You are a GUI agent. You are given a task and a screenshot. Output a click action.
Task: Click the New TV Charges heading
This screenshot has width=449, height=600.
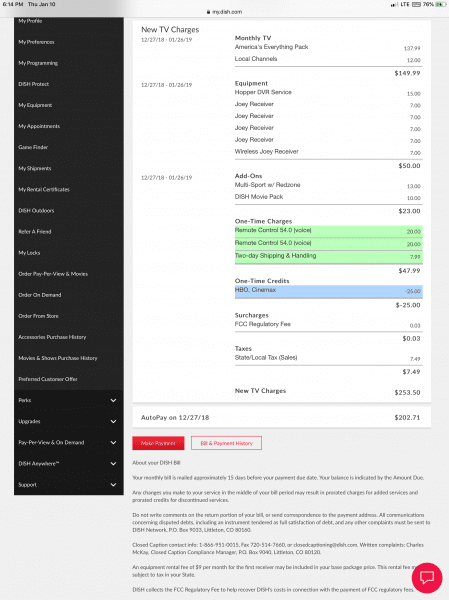[x=170, y=30]
